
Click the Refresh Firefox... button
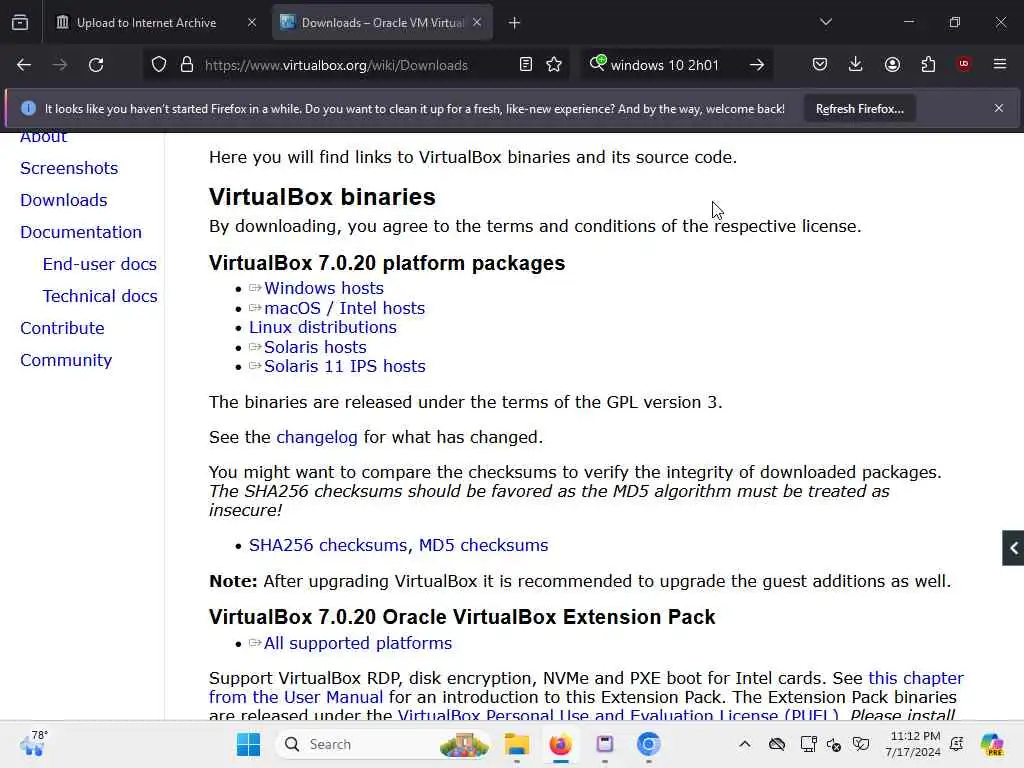pyautogui.click(x=859, y=108)
